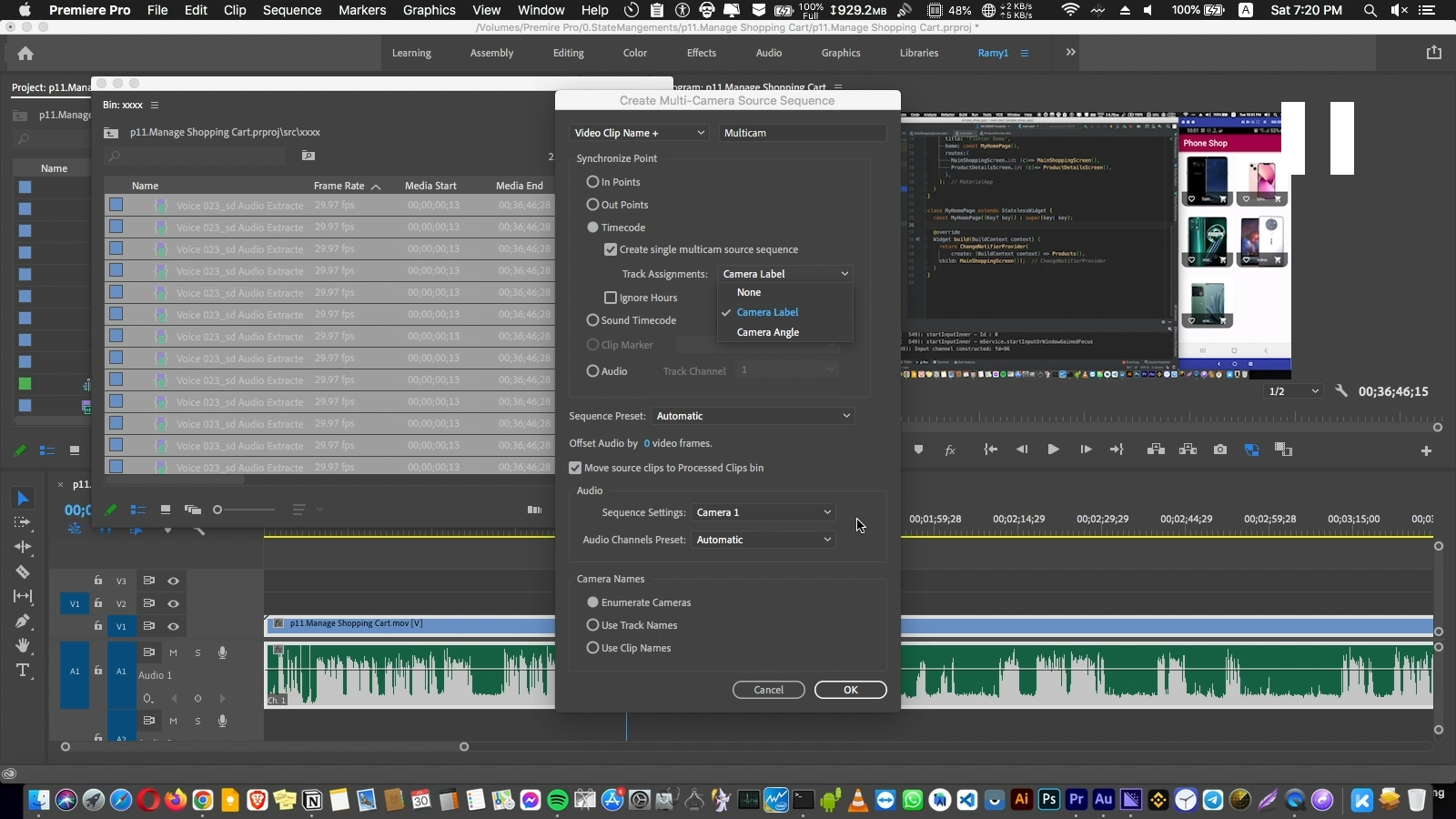
Task: Open the button editor plus icon
Action: coord(1426,450)
